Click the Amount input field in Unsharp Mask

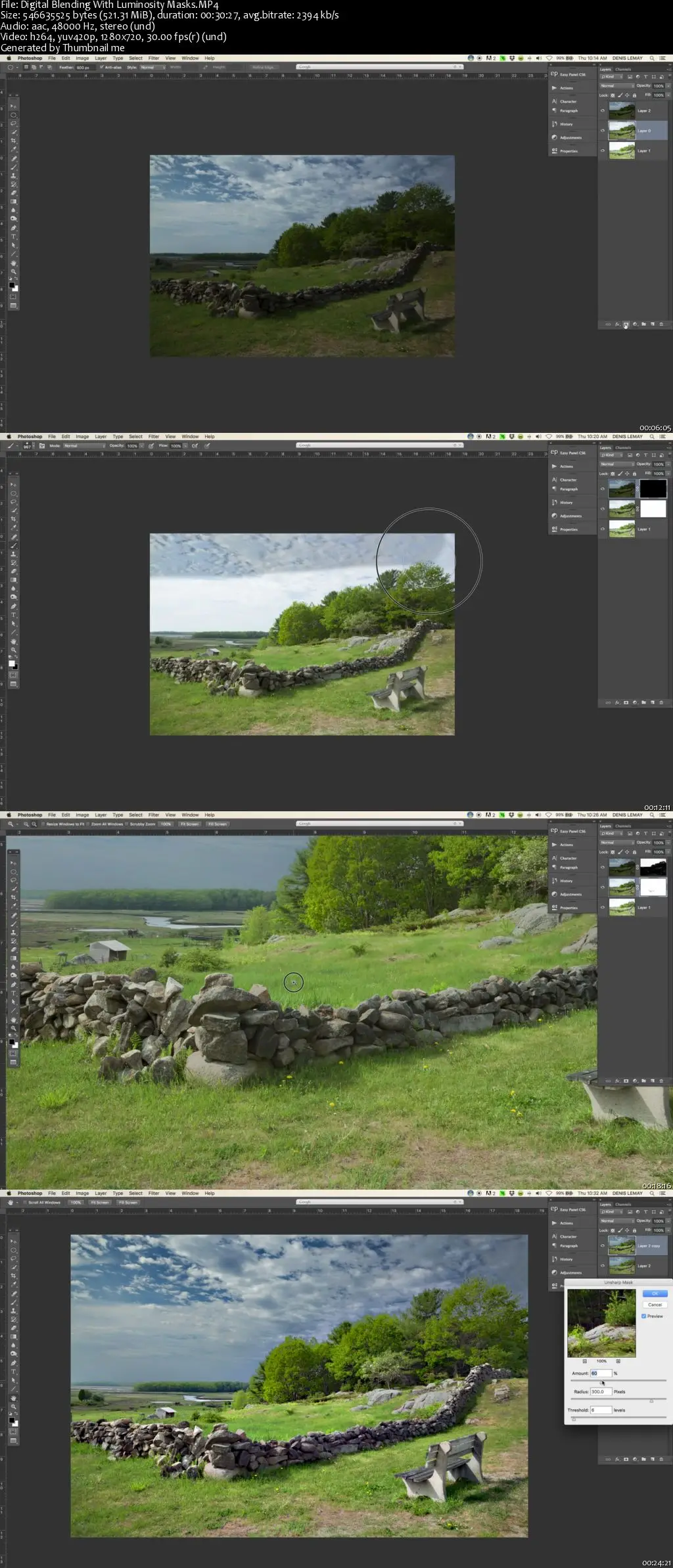pos(601,1373)
